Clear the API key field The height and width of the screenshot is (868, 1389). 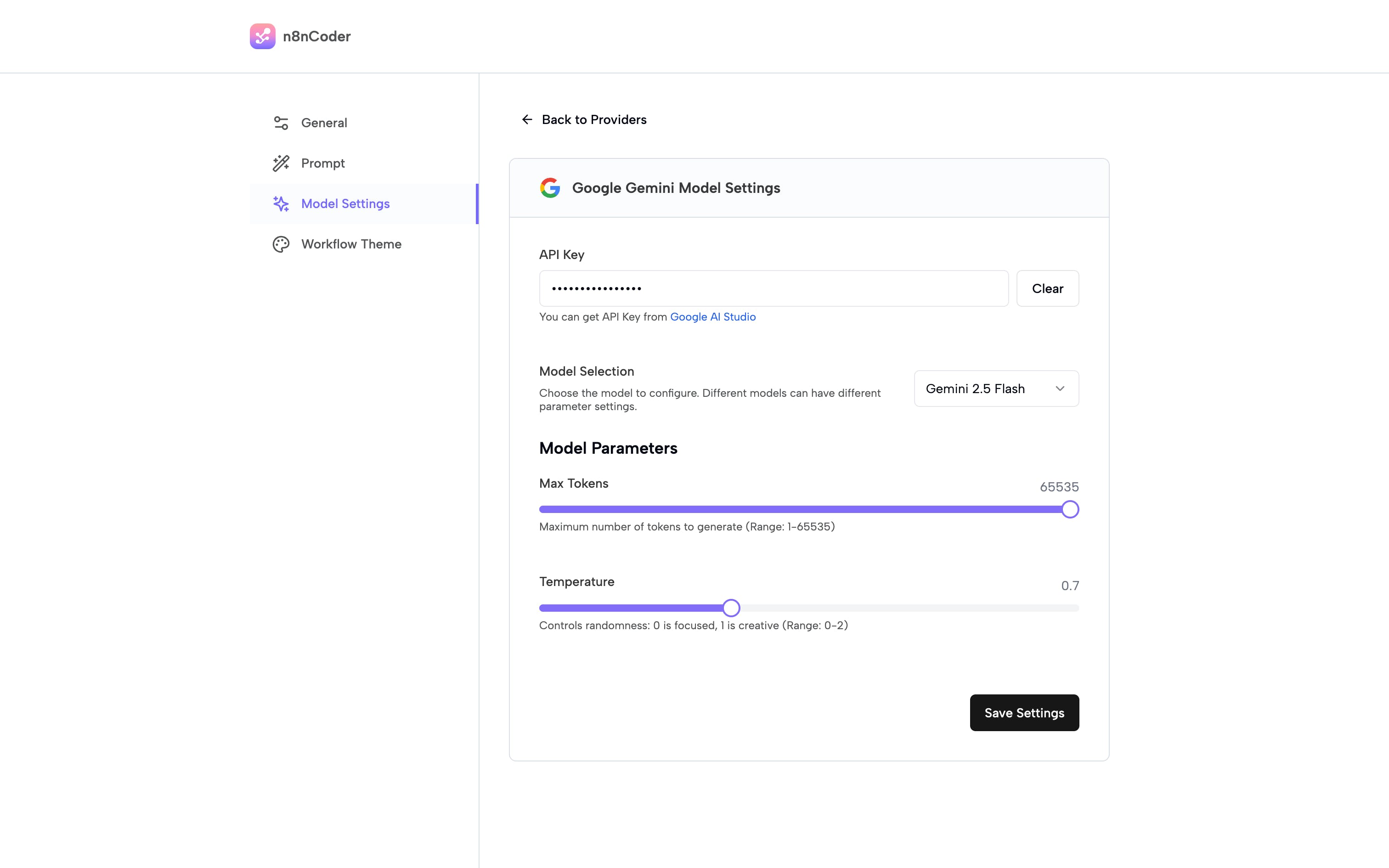(1047, 289)
